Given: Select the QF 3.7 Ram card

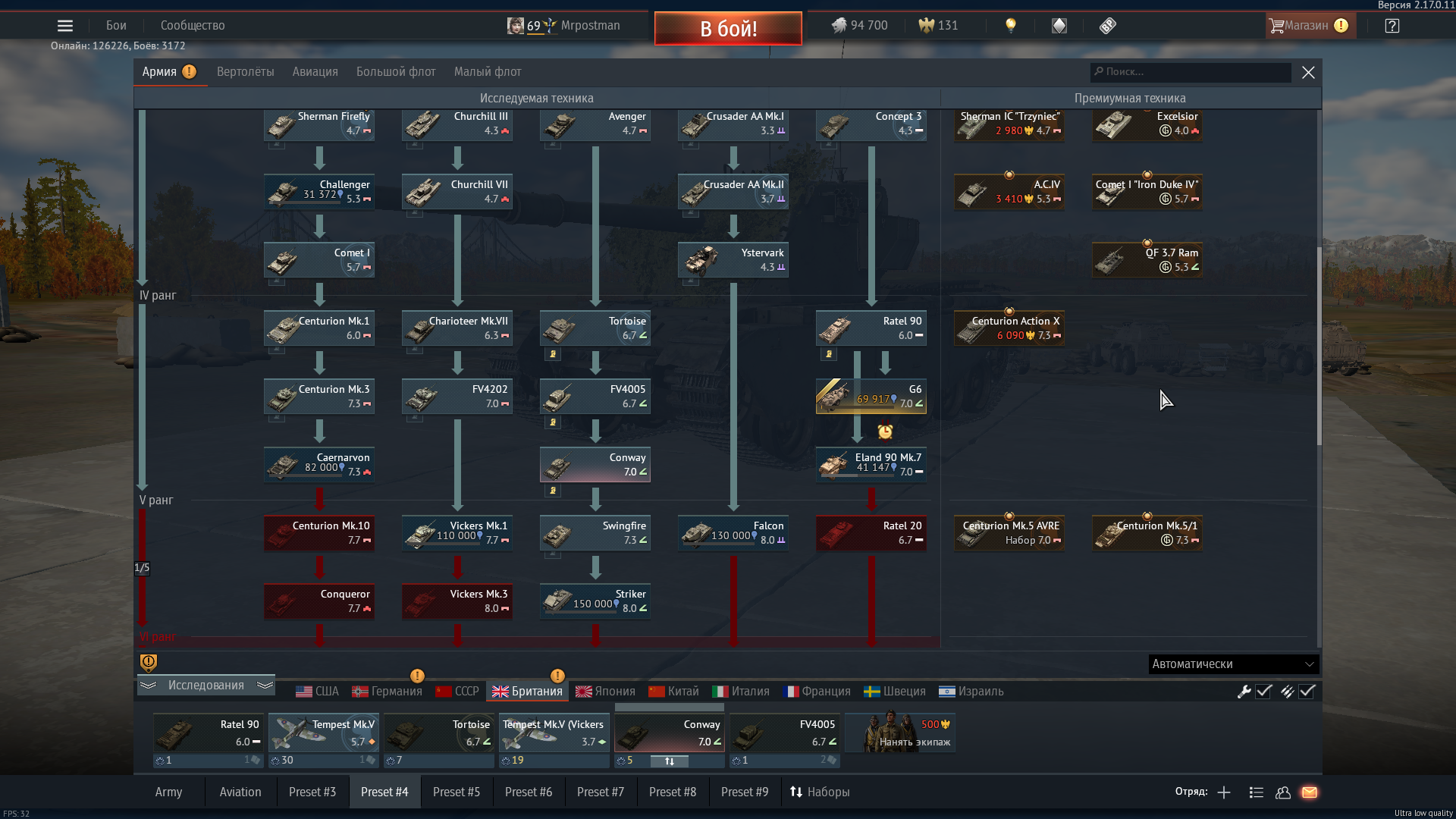Looking at the screenshot, I should [x=1147, y=260].
